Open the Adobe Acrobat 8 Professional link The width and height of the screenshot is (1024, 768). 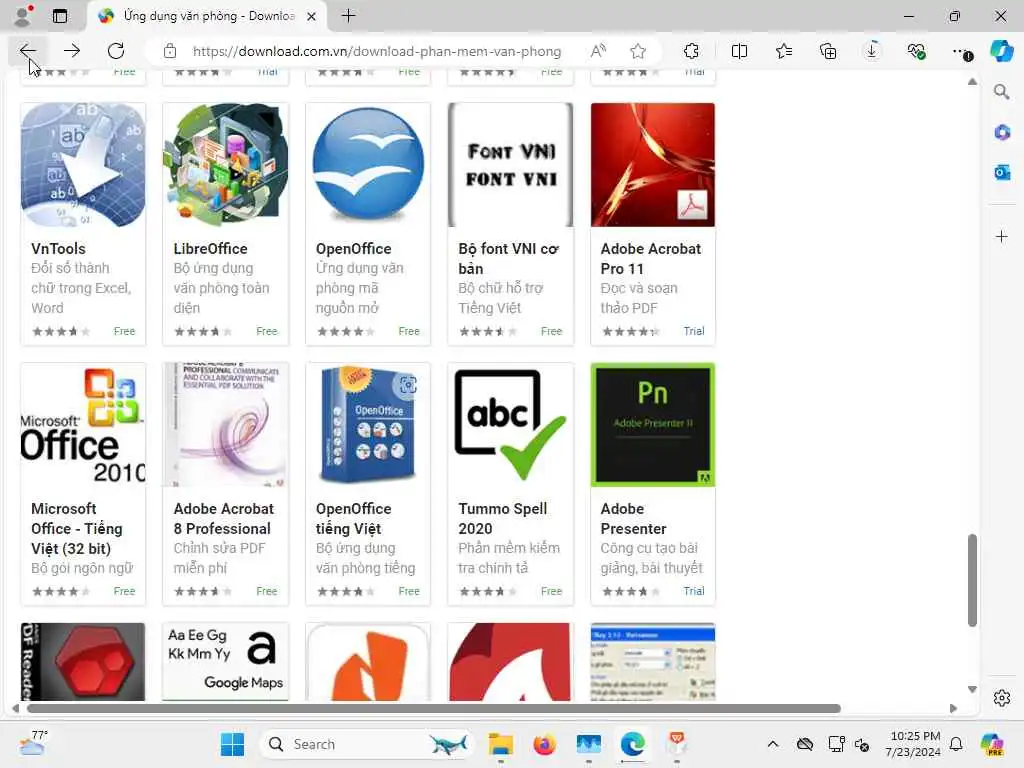223,519
